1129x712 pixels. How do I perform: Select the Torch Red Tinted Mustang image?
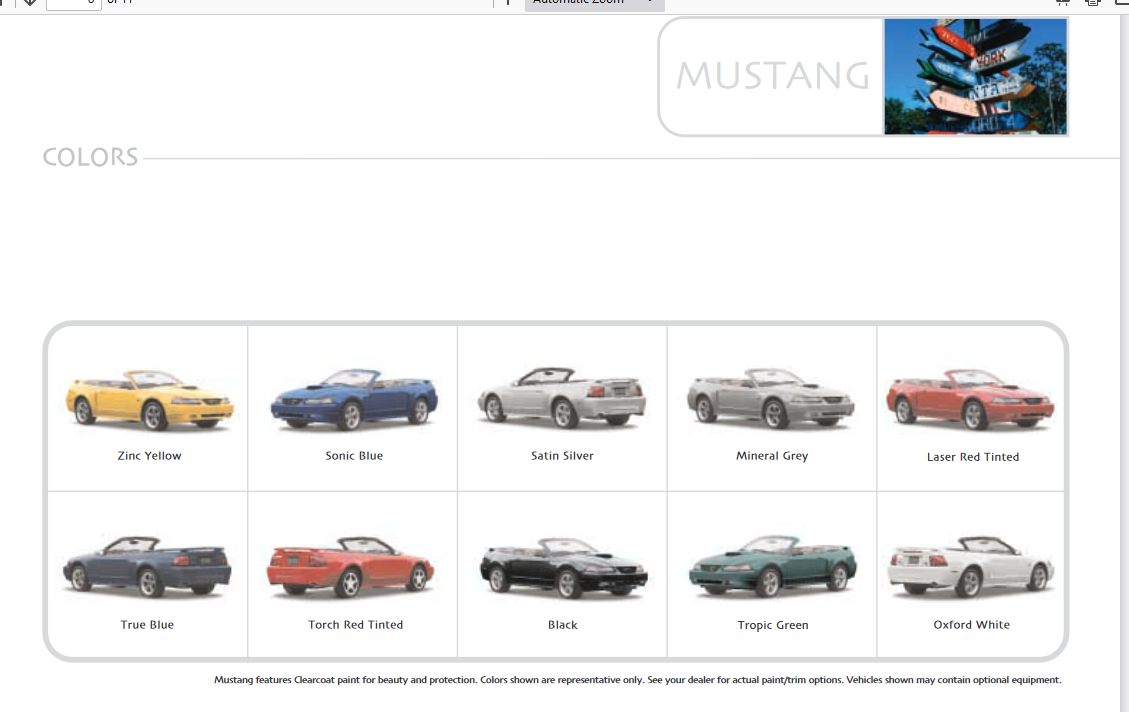tap(351, 567)
